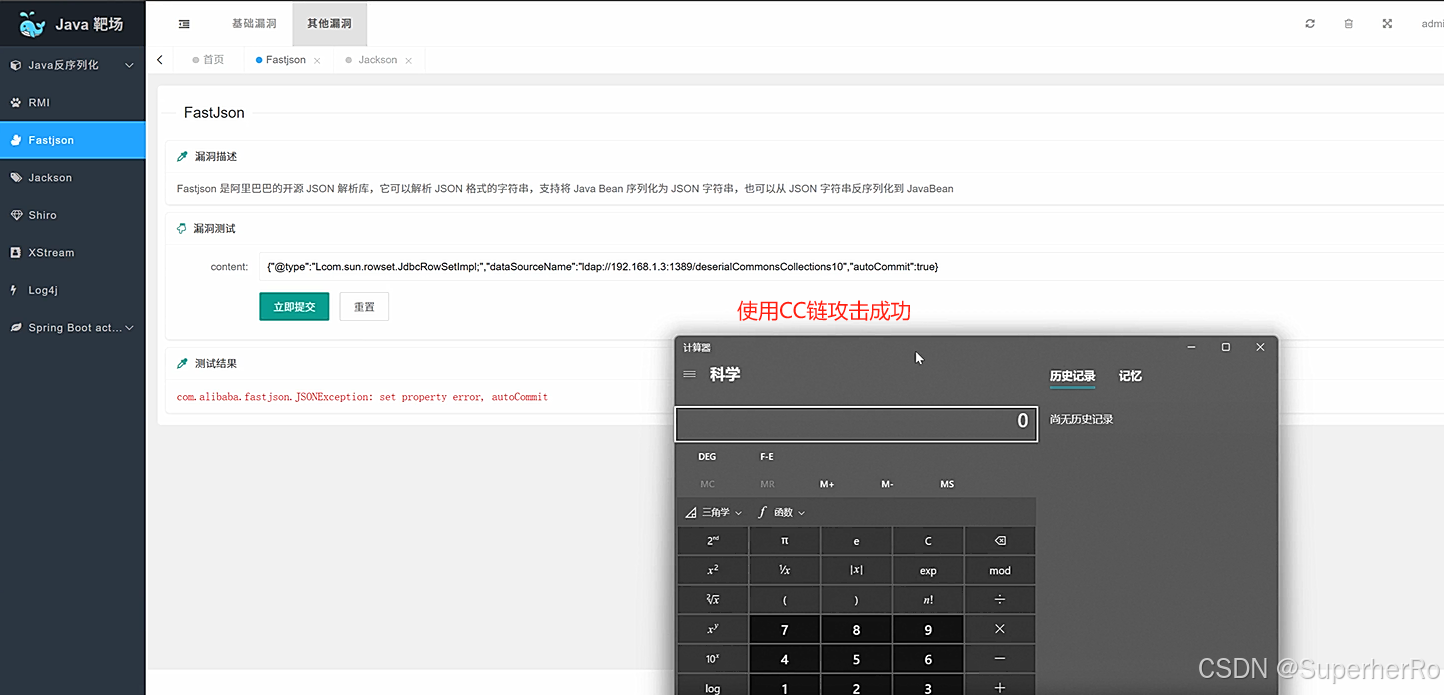Click the calculator 1/x key
This screenshot has height=695, width=1444.
point(784,570)
